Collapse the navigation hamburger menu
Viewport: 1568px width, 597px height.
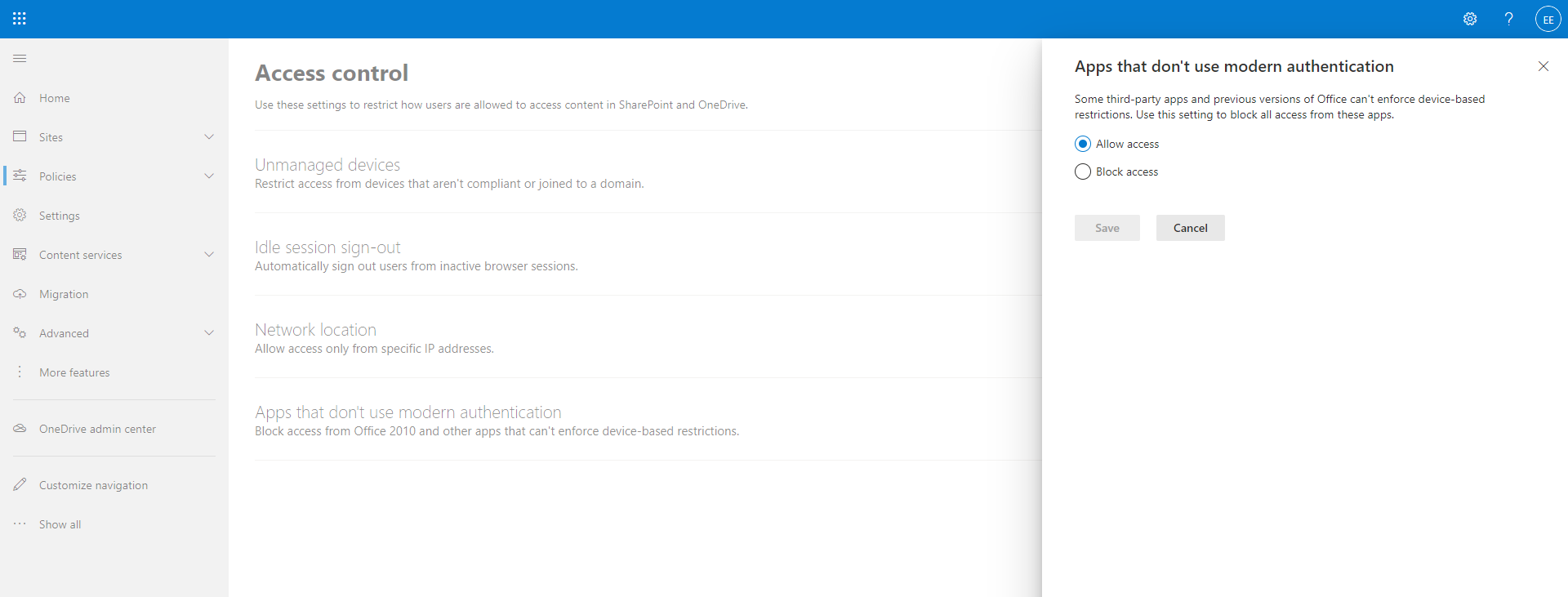click(20, 59)
